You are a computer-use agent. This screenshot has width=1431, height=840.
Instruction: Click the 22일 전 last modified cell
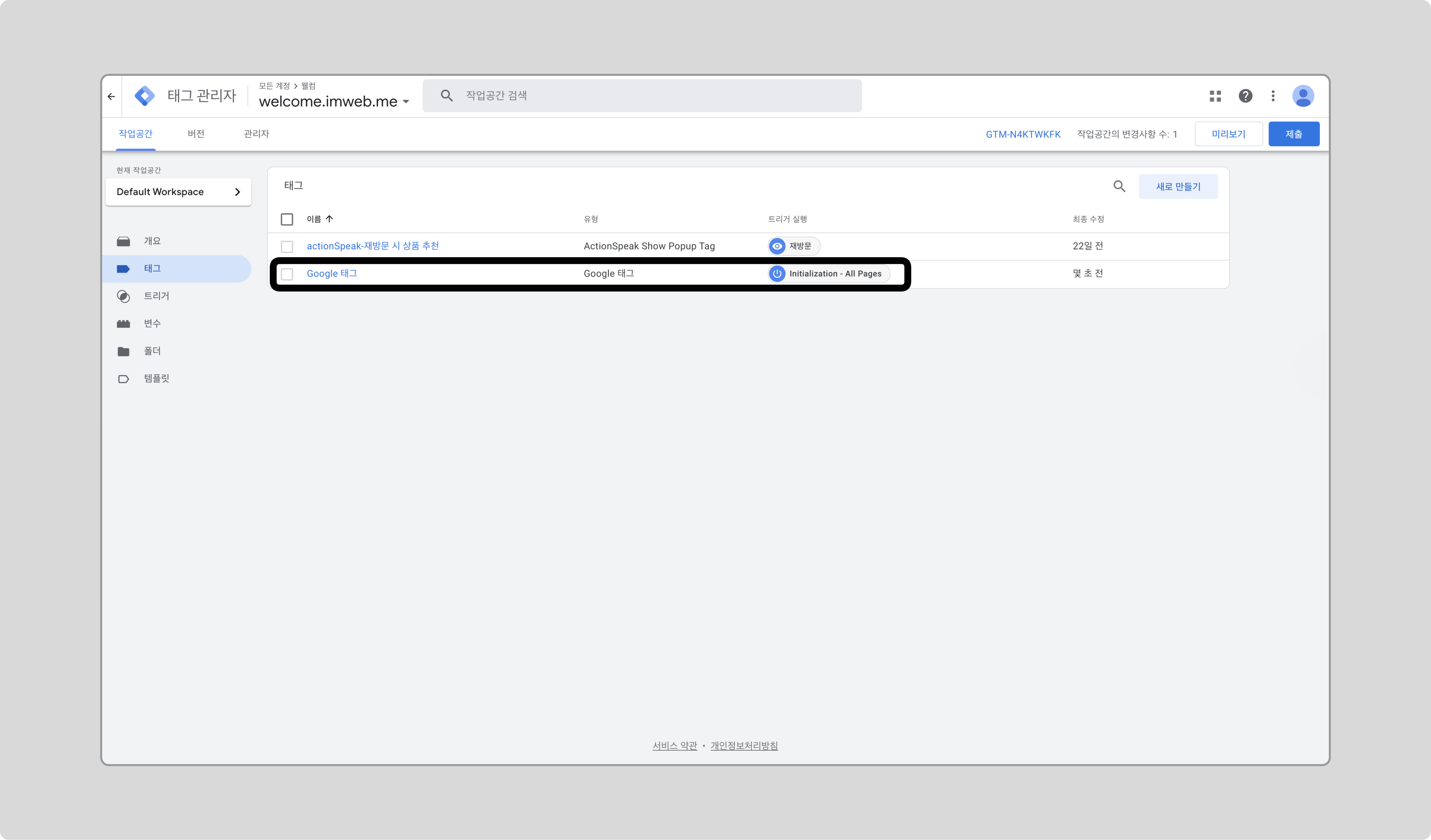coord(1088,246)
